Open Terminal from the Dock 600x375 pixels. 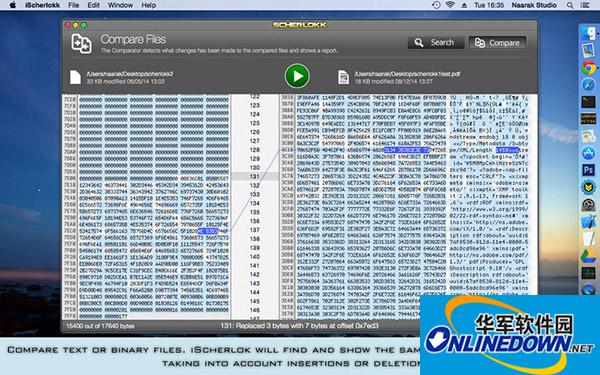(x=588, y=101)
